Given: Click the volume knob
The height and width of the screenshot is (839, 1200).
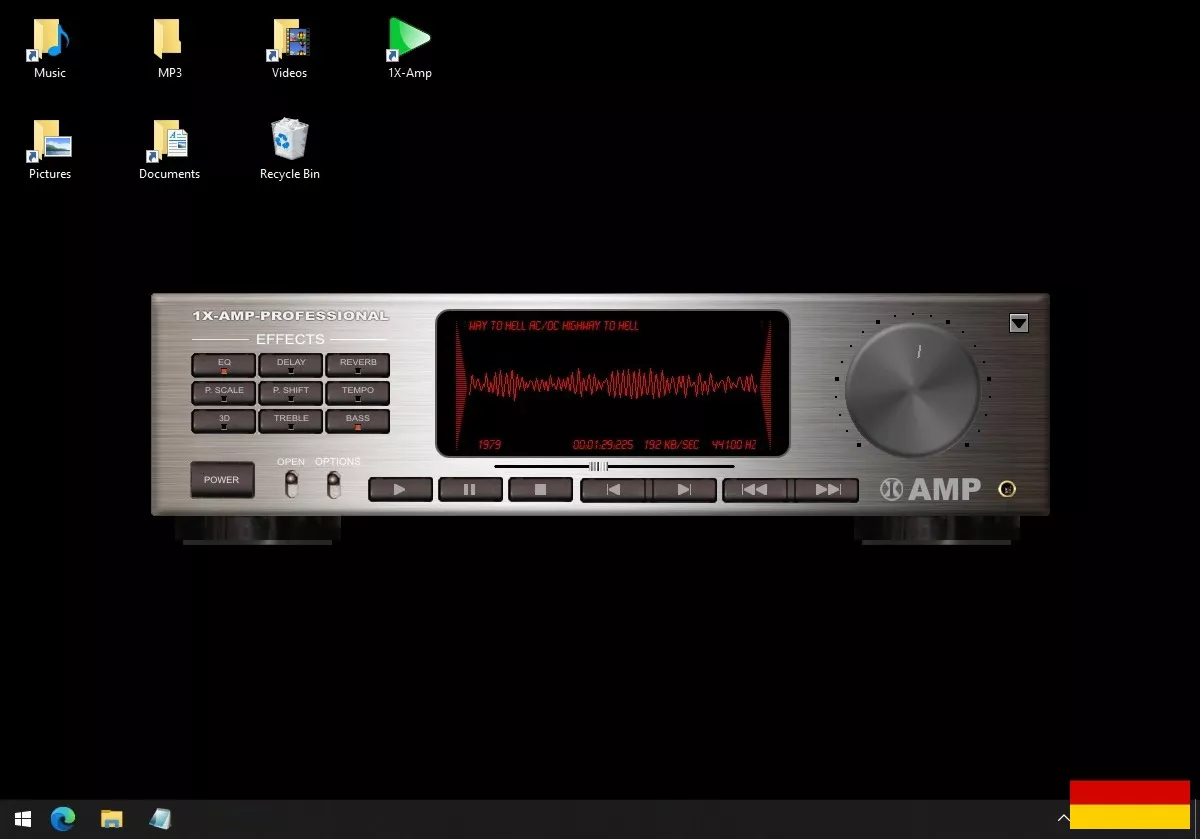Looking at the screenshot, I should coord(912,389).
